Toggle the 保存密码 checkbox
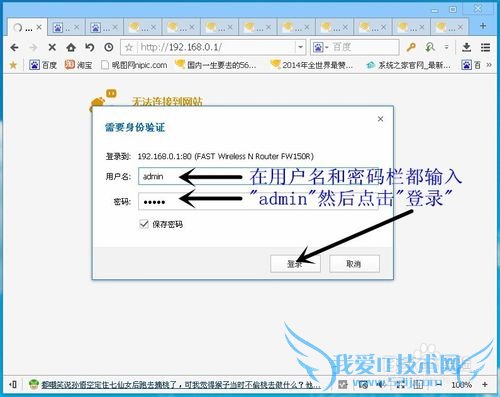The width and height of the screenshot is (500, 397). [x=144, y=224]
